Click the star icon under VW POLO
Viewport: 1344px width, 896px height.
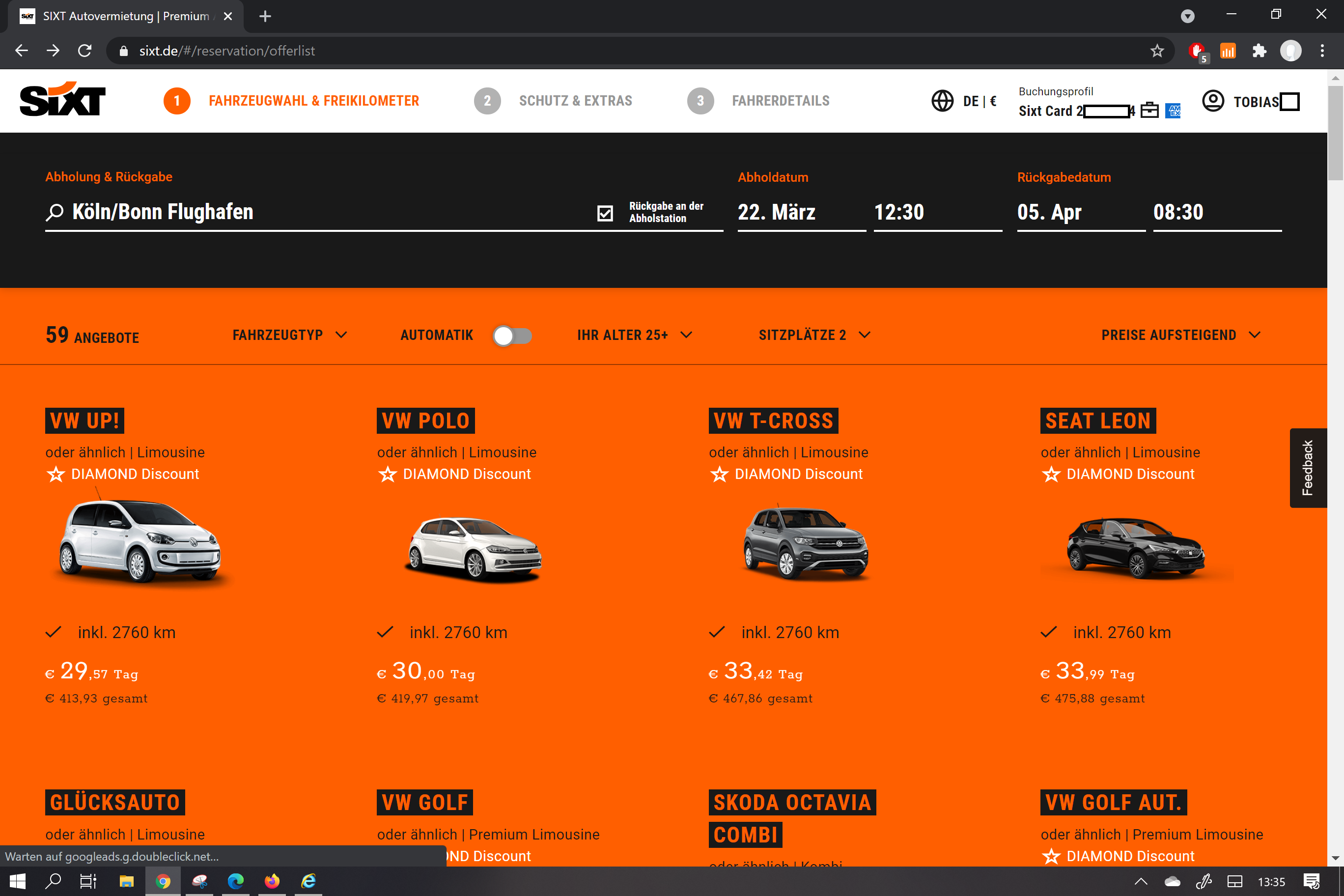pyautogui.click(x=388, y=475)
